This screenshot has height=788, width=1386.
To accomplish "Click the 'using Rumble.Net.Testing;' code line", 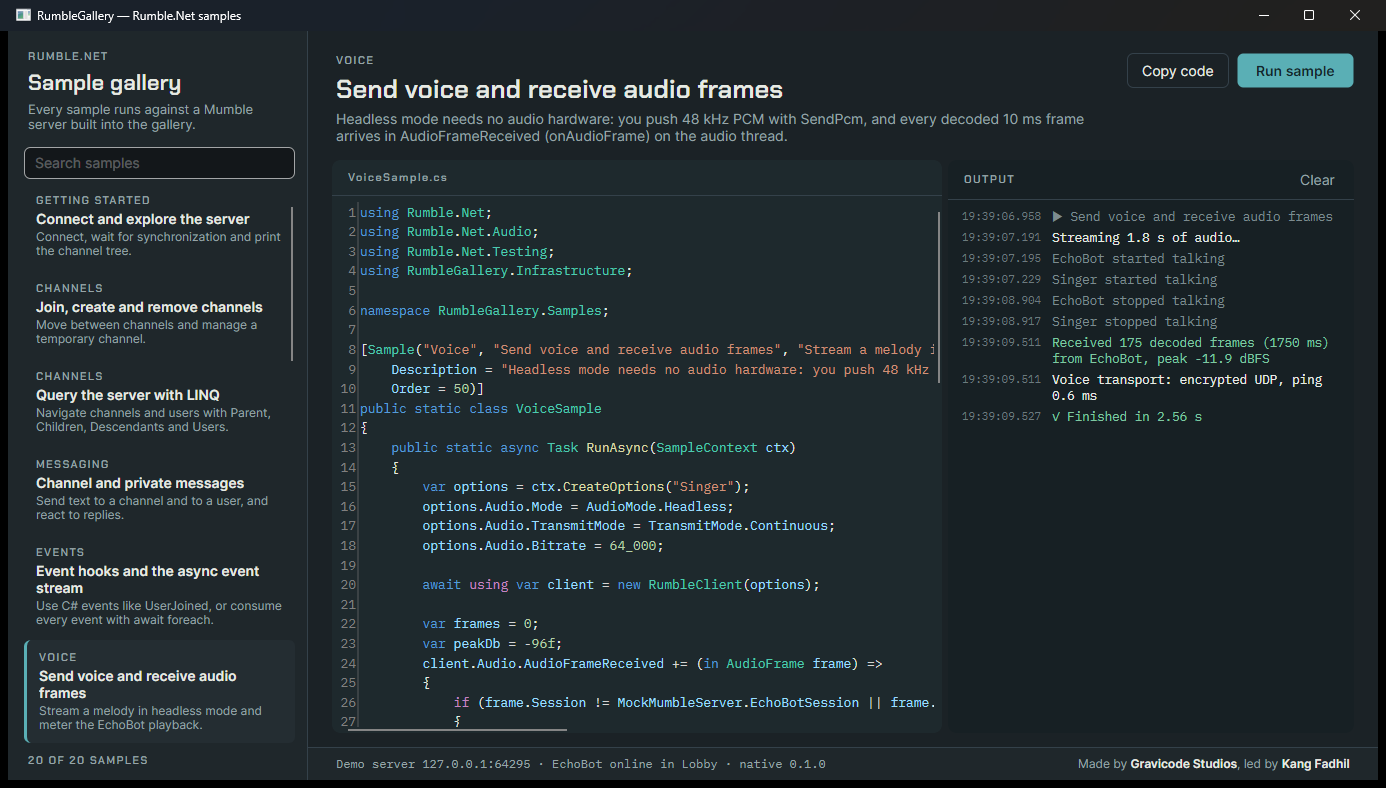I will click(457, 252).
